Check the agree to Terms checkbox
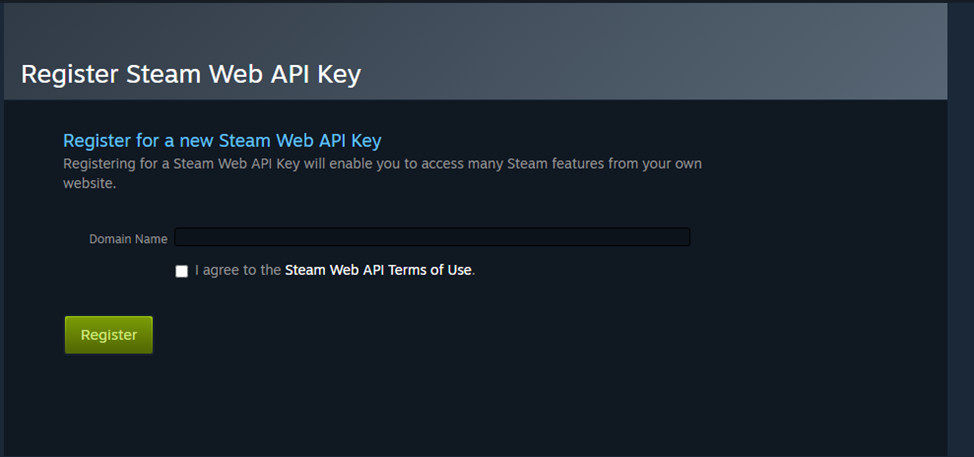The image size is (974, 457). point(181,271)
